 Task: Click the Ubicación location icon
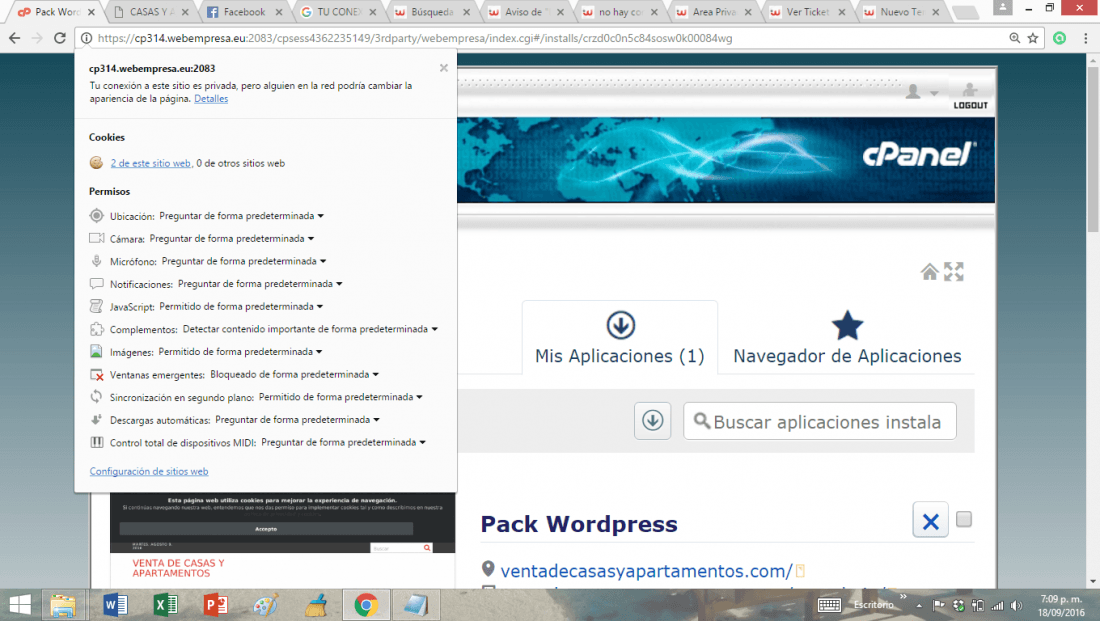96,215
